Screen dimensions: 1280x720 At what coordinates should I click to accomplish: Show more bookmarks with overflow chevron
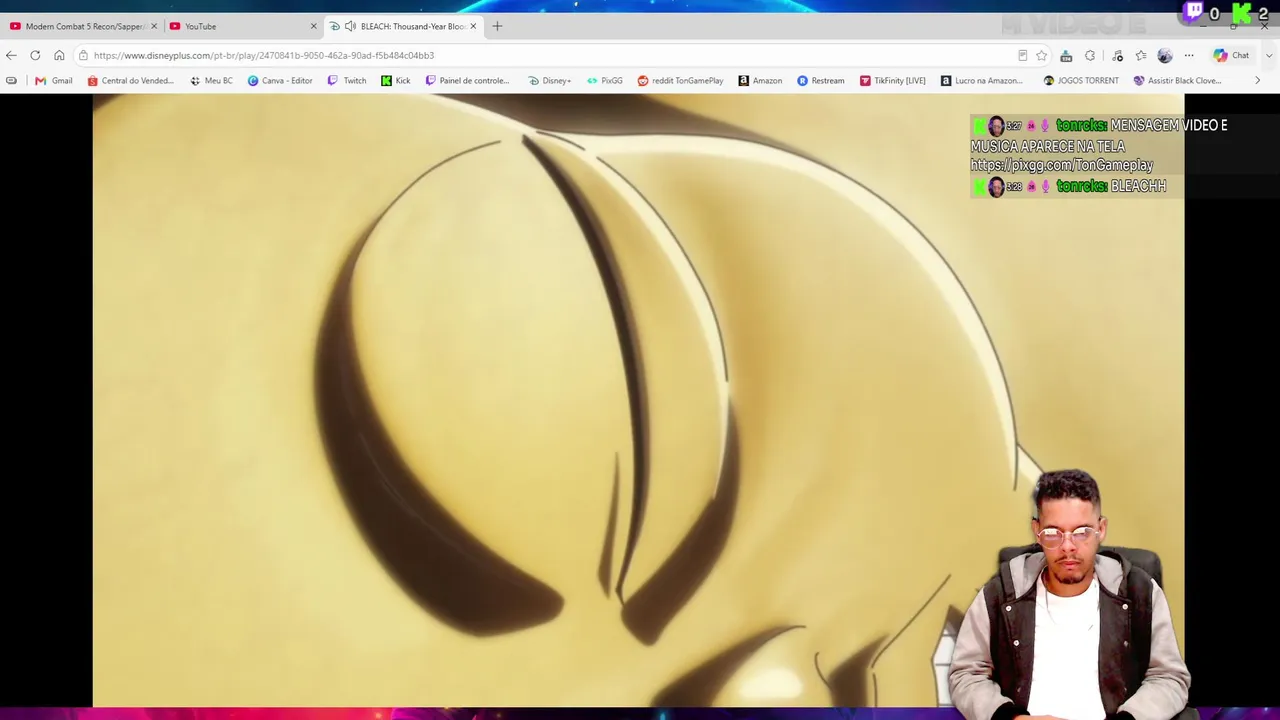(1257, 80)
